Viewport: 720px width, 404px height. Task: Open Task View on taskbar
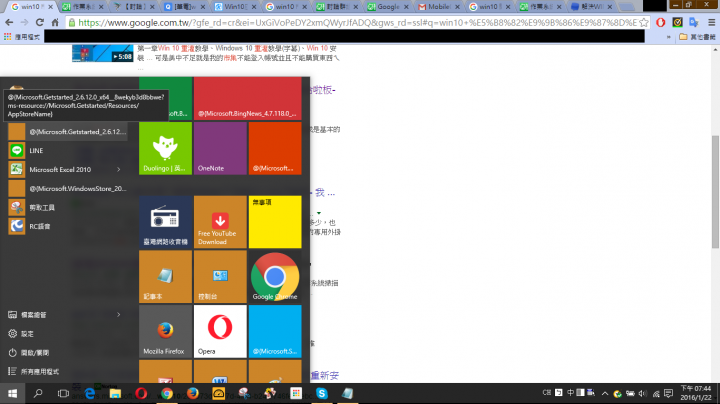pos(63,393)
